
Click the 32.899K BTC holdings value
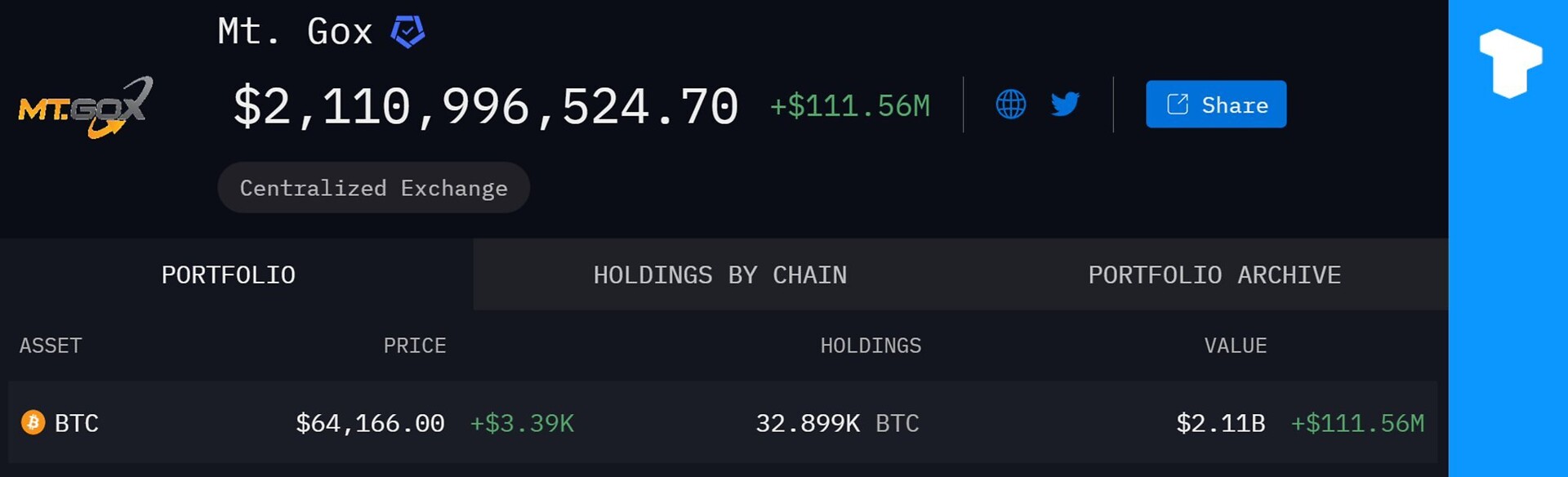pyautogui.click(x=836, y=423)
